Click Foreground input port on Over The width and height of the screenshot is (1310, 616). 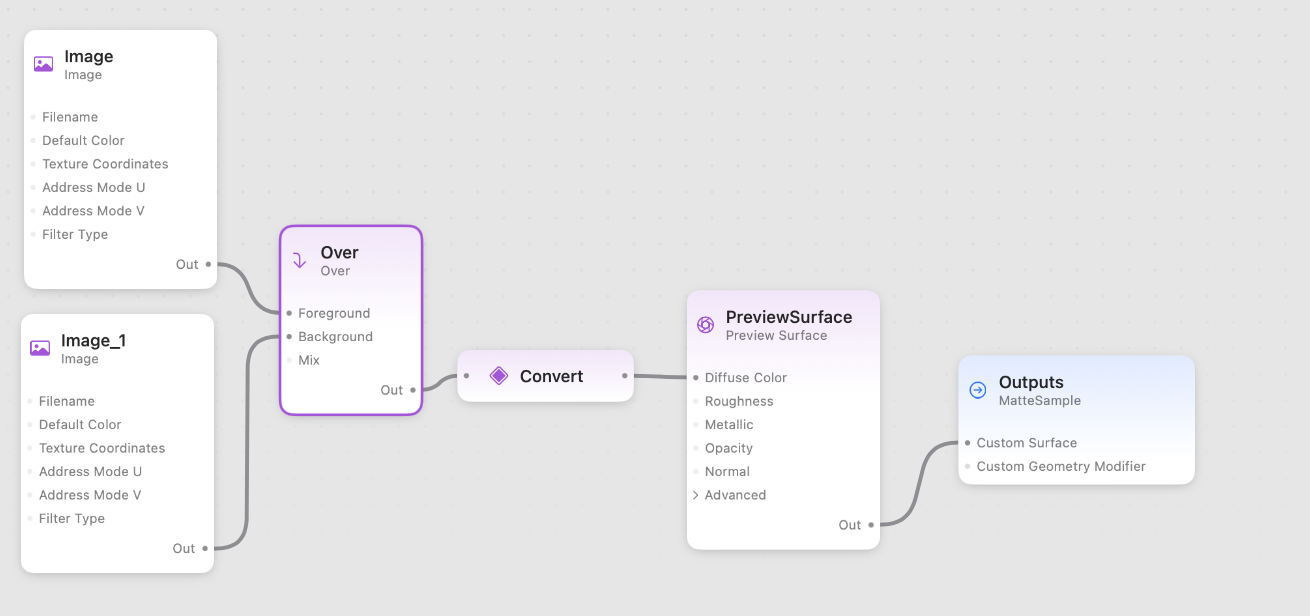pos(289,313)
